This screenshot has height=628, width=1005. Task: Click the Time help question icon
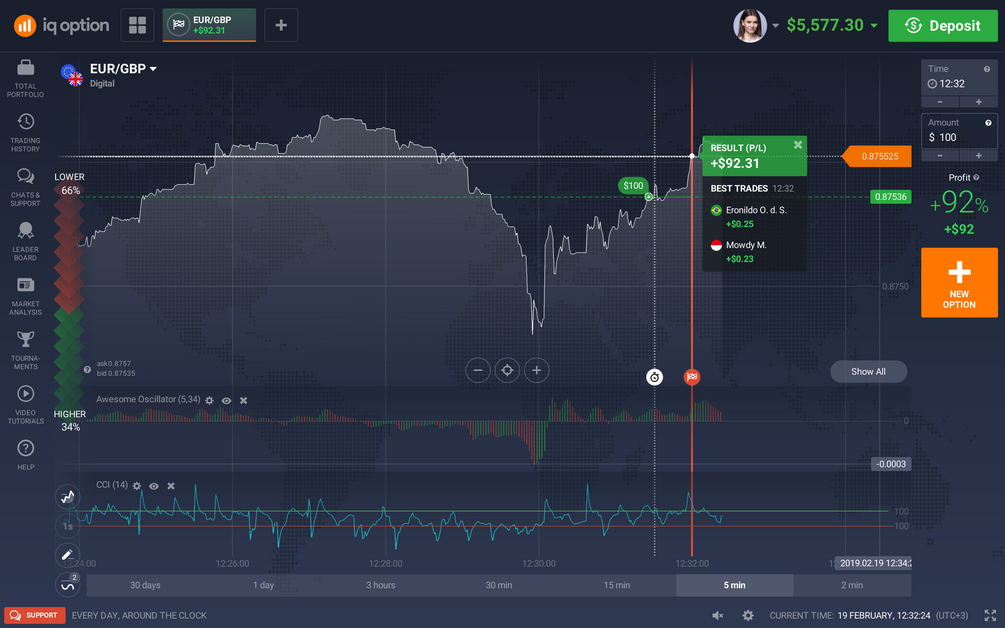point(987,69)
